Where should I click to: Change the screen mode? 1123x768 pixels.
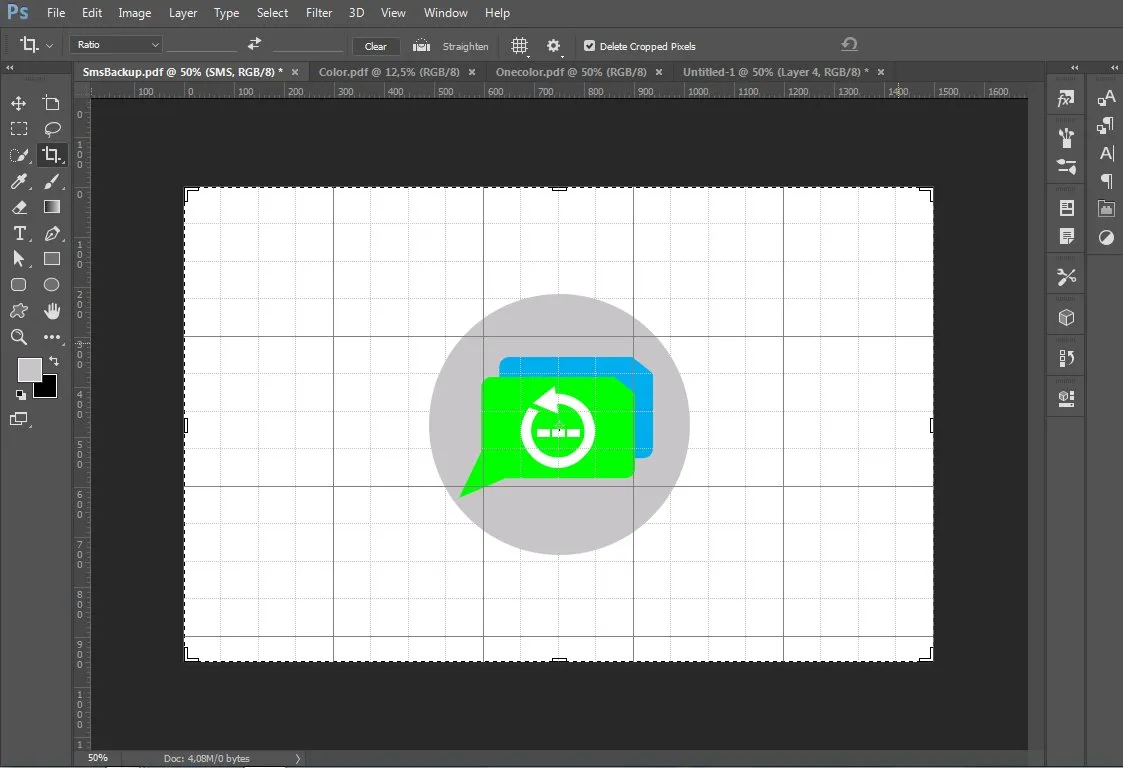click(x=19, y=419)
